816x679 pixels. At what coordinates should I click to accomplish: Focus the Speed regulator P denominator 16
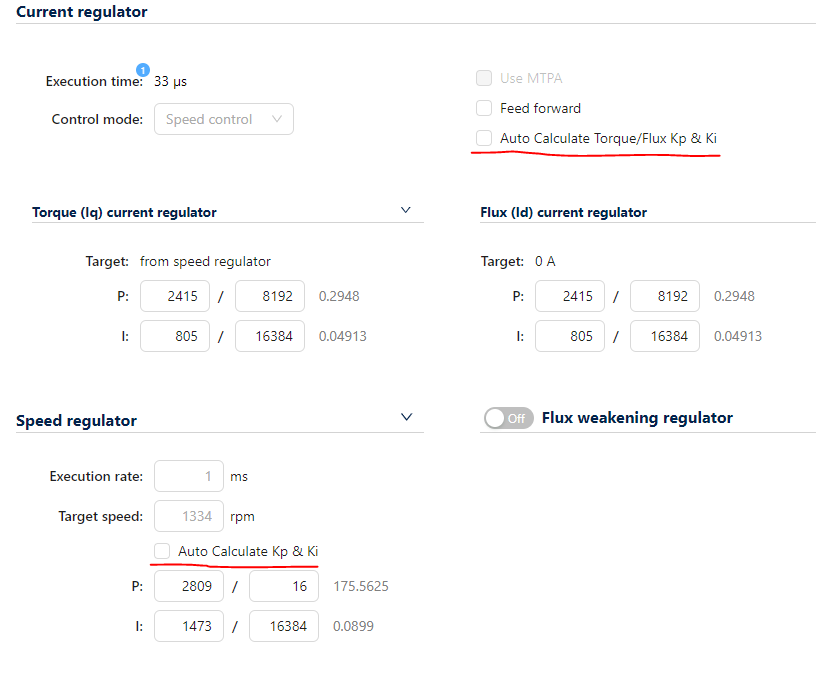click(x=284, y=586)
